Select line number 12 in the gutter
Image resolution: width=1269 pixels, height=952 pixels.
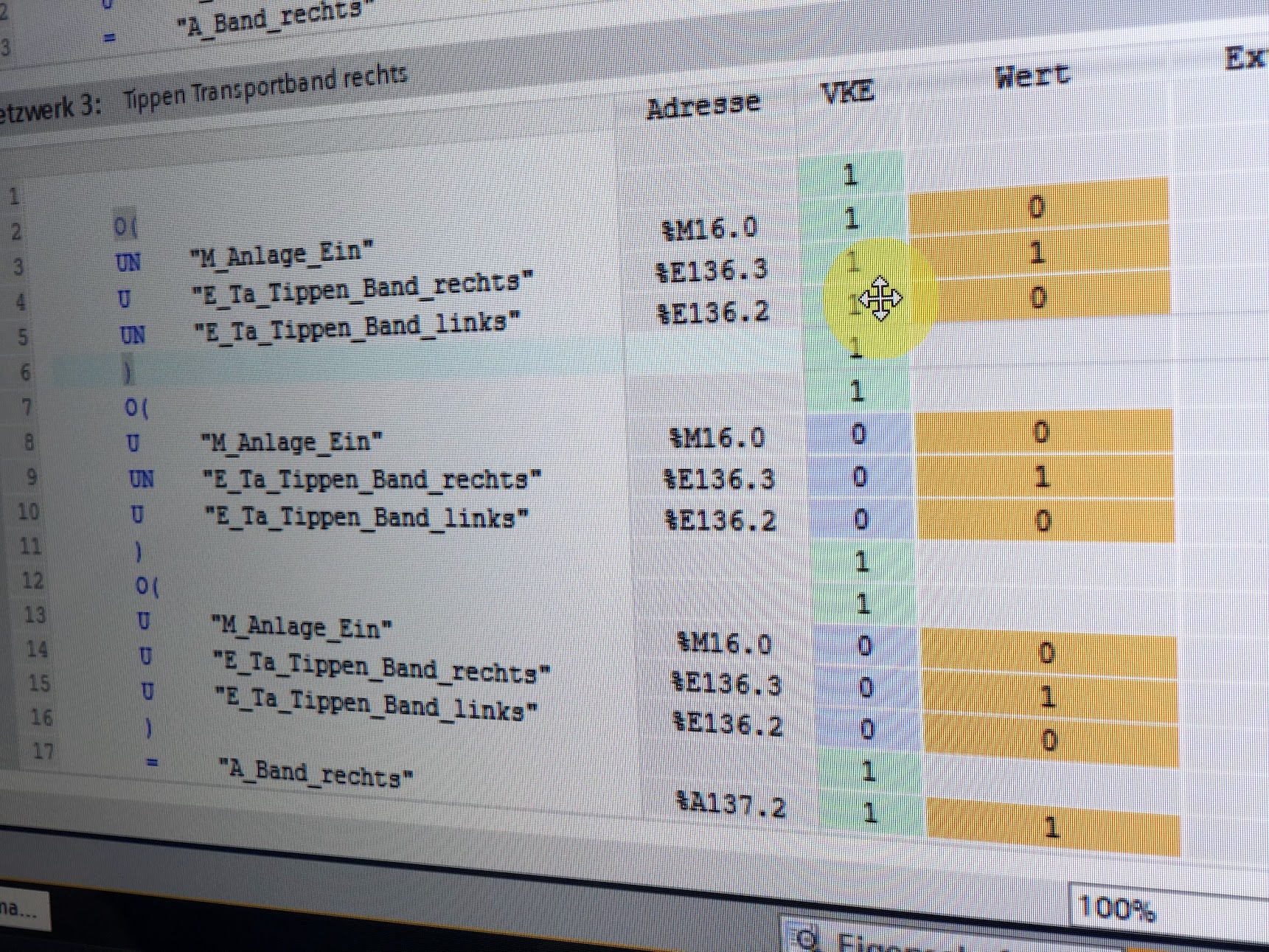point(32,581)
